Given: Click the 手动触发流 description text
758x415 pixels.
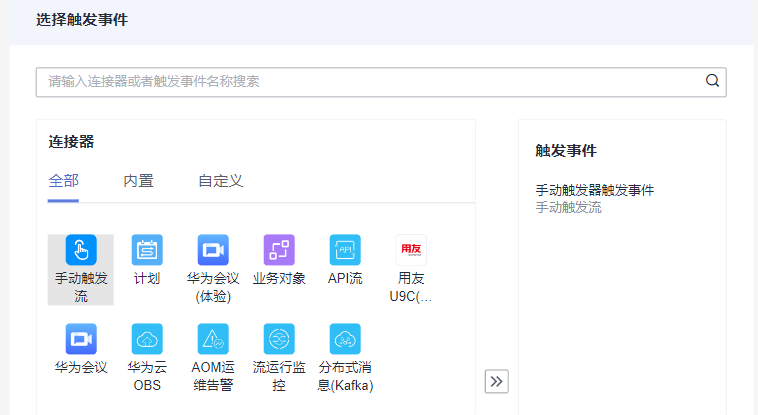Looking at the screenshot, I should [x=568, y=208].
